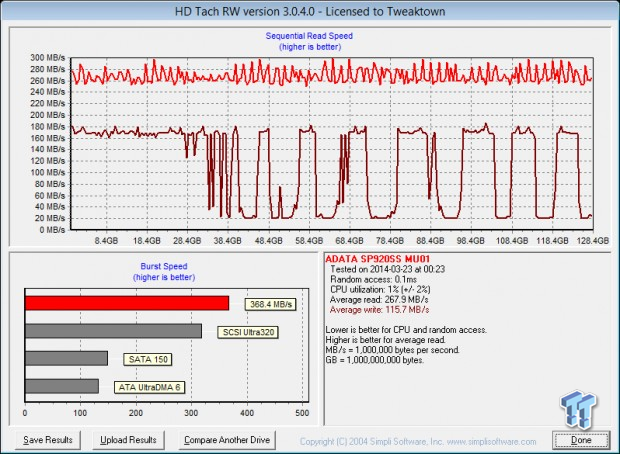Select the red 368.4 MB/s burst bar
Viewport: 620px width, 454px height.
coord(127,303)
